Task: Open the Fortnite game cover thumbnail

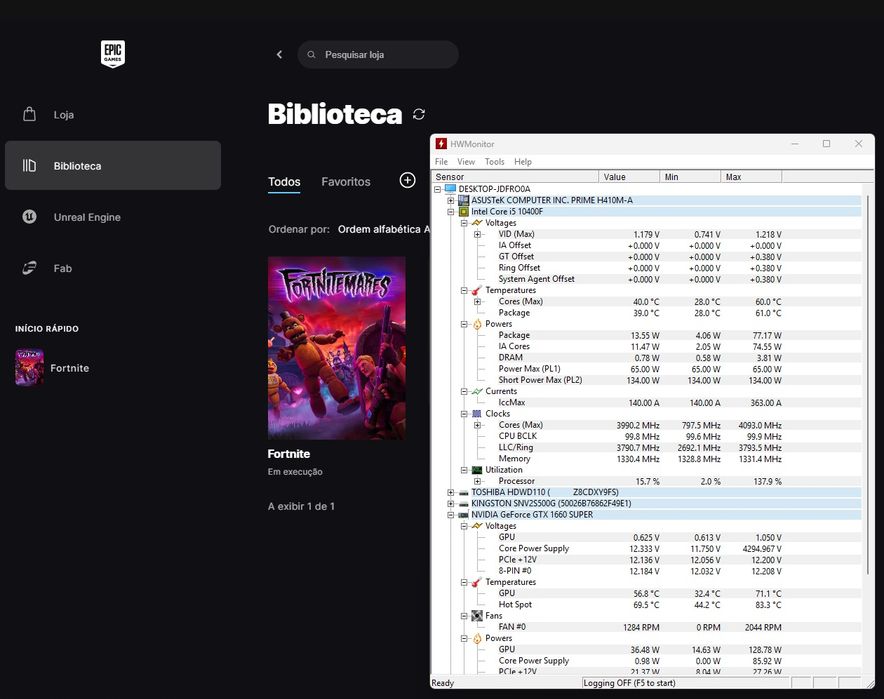Action: (337, 348)
